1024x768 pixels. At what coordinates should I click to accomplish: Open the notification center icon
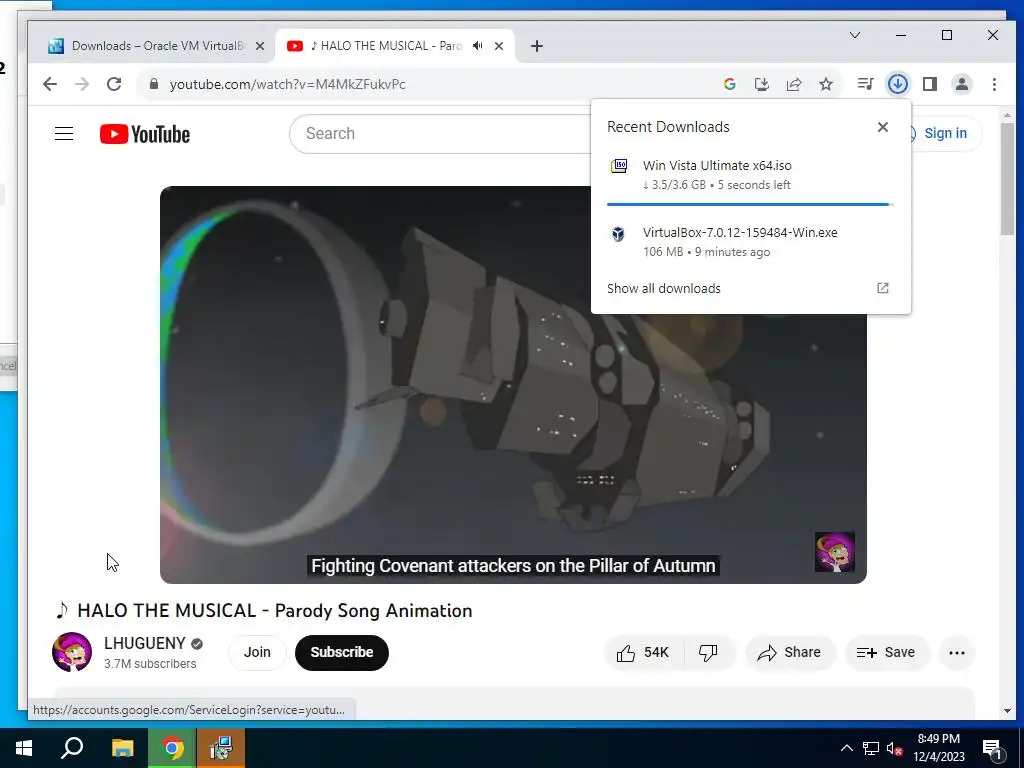992,750
